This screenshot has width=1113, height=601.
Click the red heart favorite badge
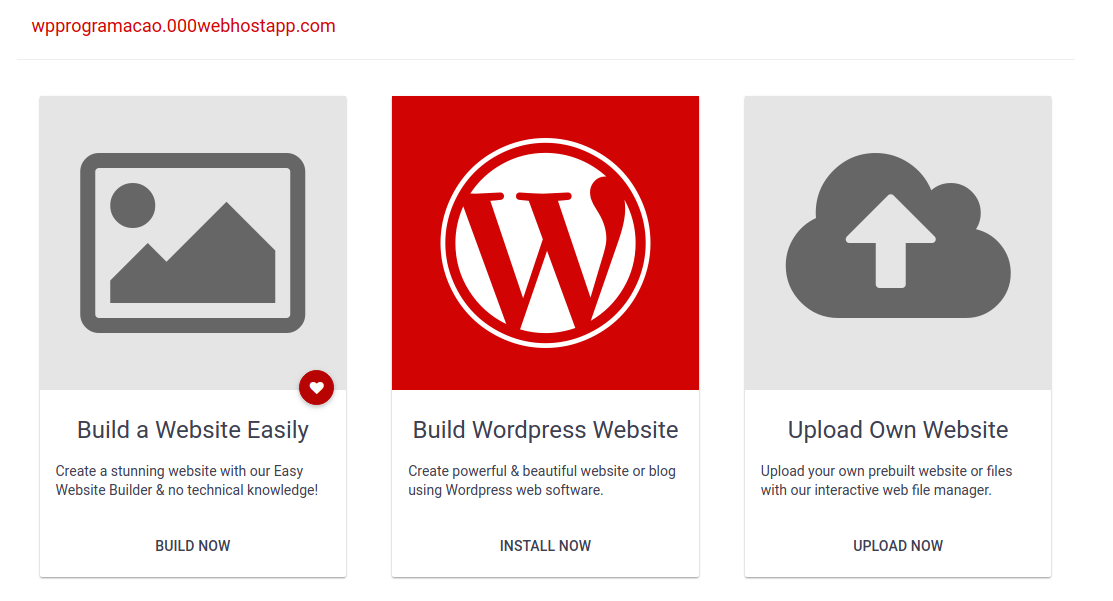click(x=317, y=387)
